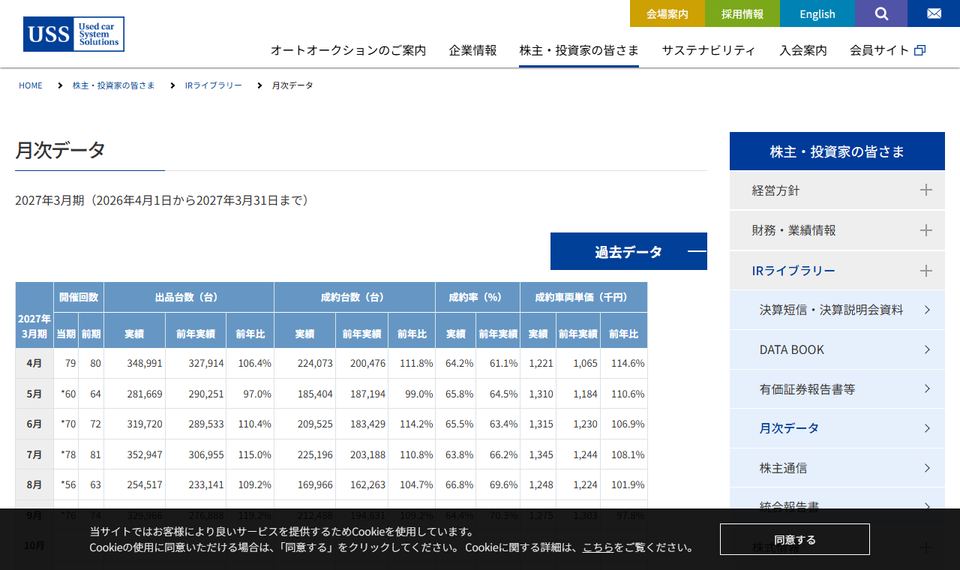Click the 出品台数（台） column header

(189, 297)
